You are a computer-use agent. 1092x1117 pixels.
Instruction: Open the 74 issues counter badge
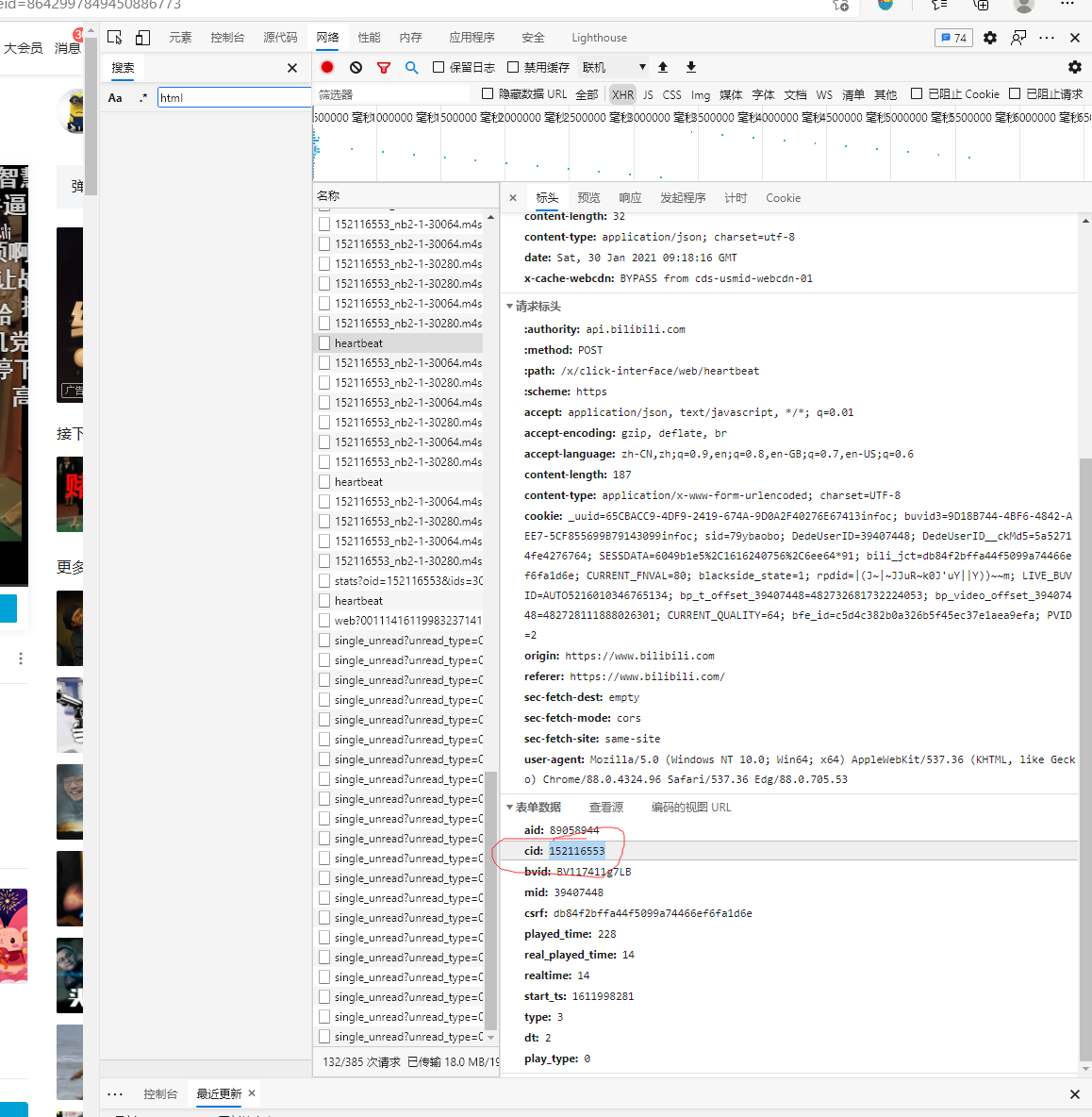tap(954, 38)
